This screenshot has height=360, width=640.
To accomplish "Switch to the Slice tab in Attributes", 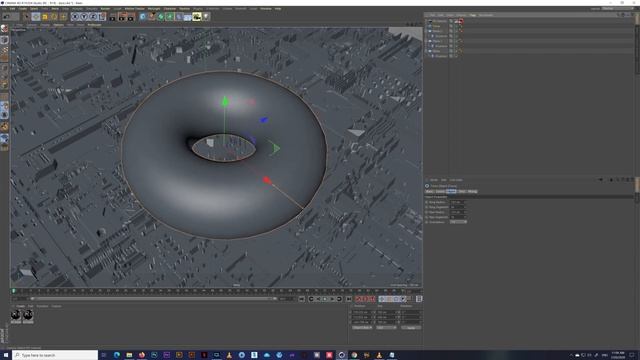I will click(462, 191).
